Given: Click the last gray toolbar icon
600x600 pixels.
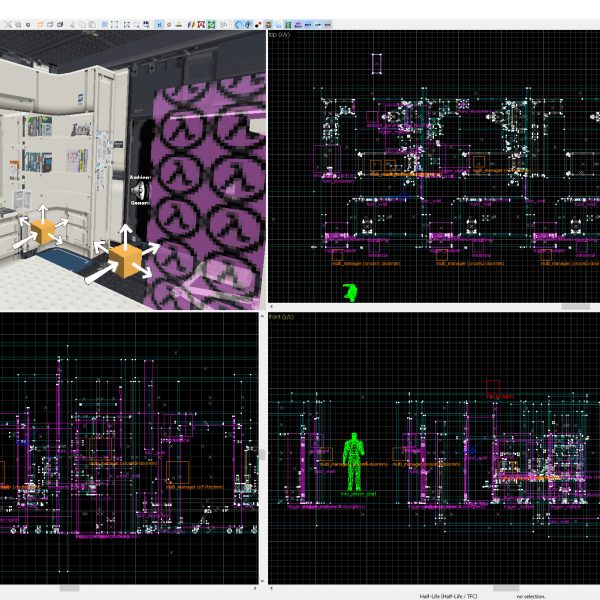Looking at the screenshot, I should 328,24.
